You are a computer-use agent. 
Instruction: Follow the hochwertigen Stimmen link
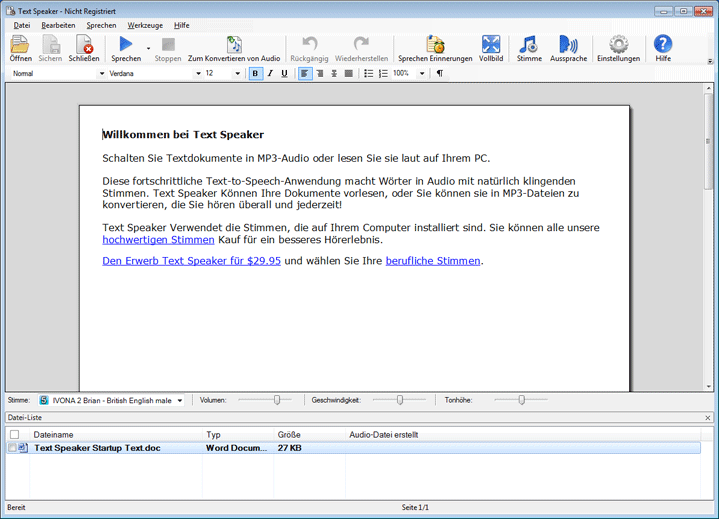[x=158, y=240]
